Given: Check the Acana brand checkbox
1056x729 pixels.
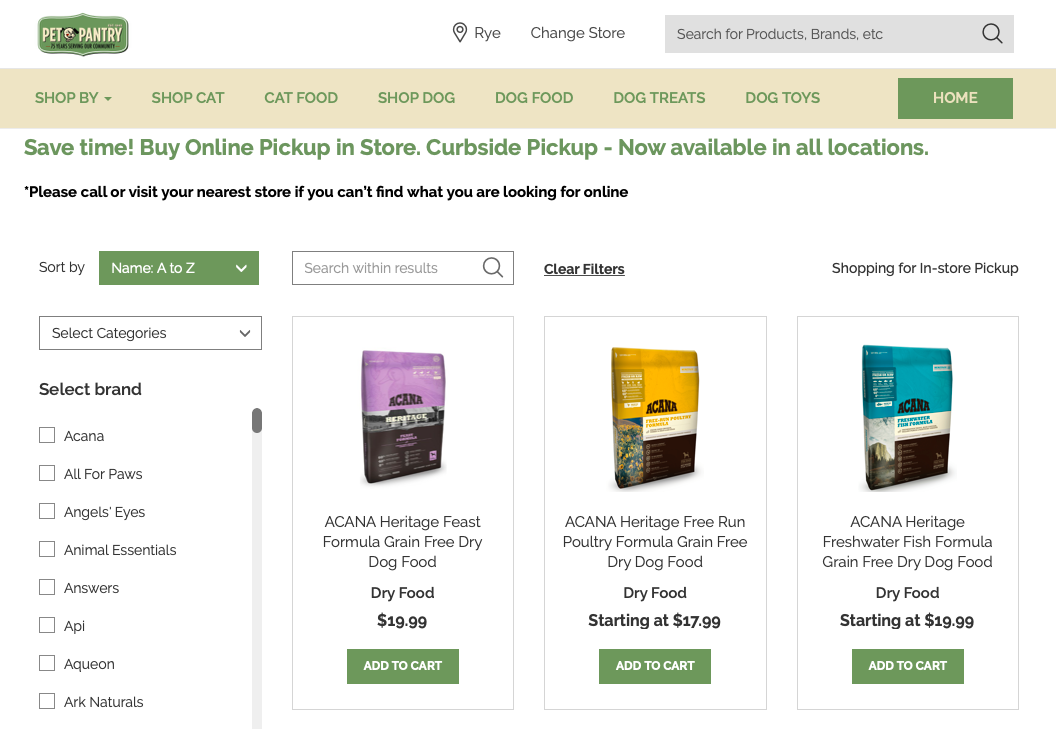Looking at the screenshot, I should (x=47, y=435).
